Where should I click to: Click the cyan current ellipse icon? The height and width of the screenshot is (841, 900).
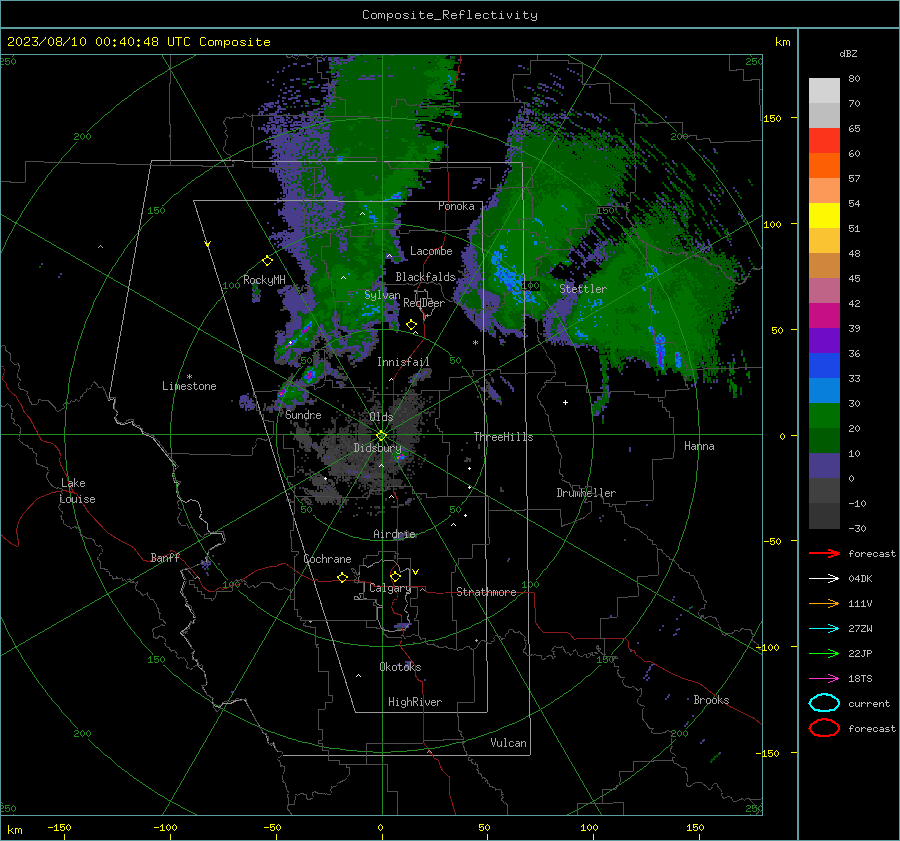pos(824,703)
